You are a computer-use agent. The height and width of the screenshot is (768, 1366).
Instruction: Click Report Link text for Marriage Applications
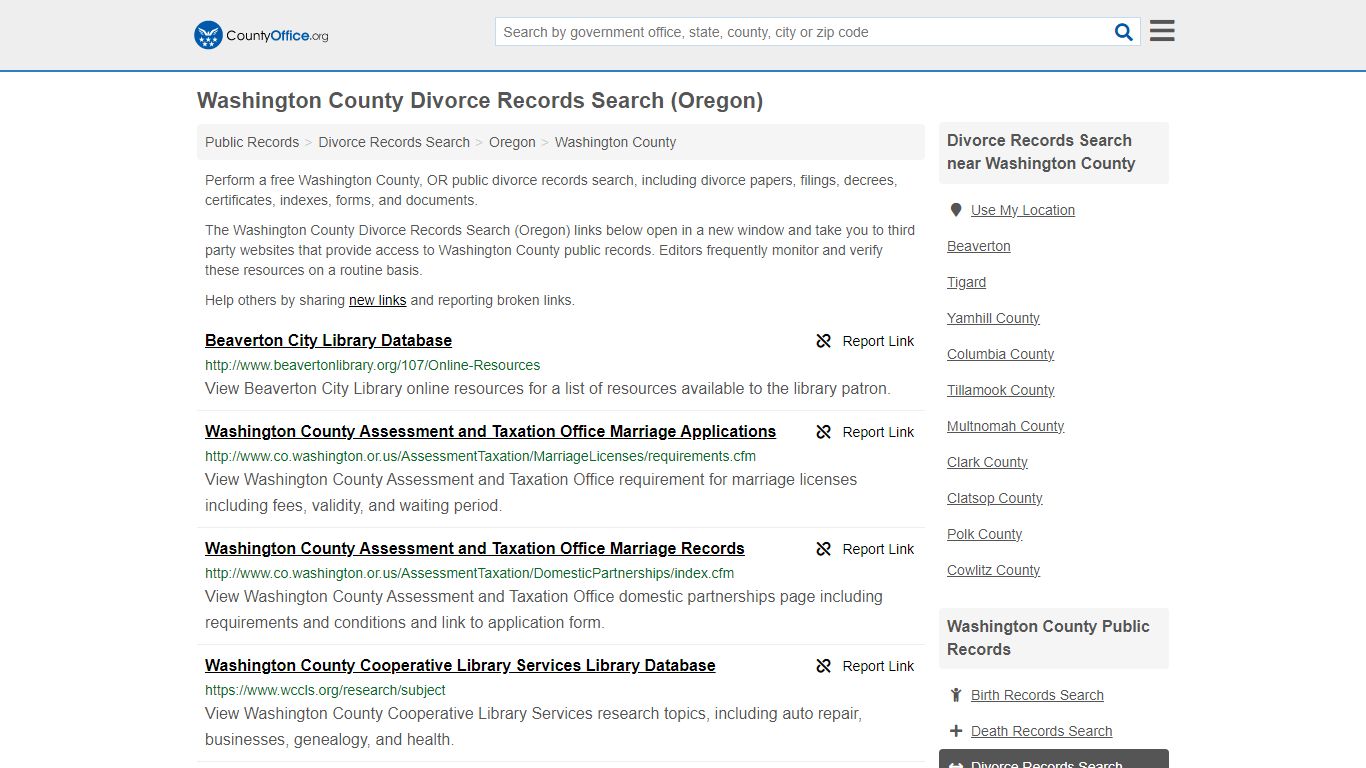click(878, 432)
